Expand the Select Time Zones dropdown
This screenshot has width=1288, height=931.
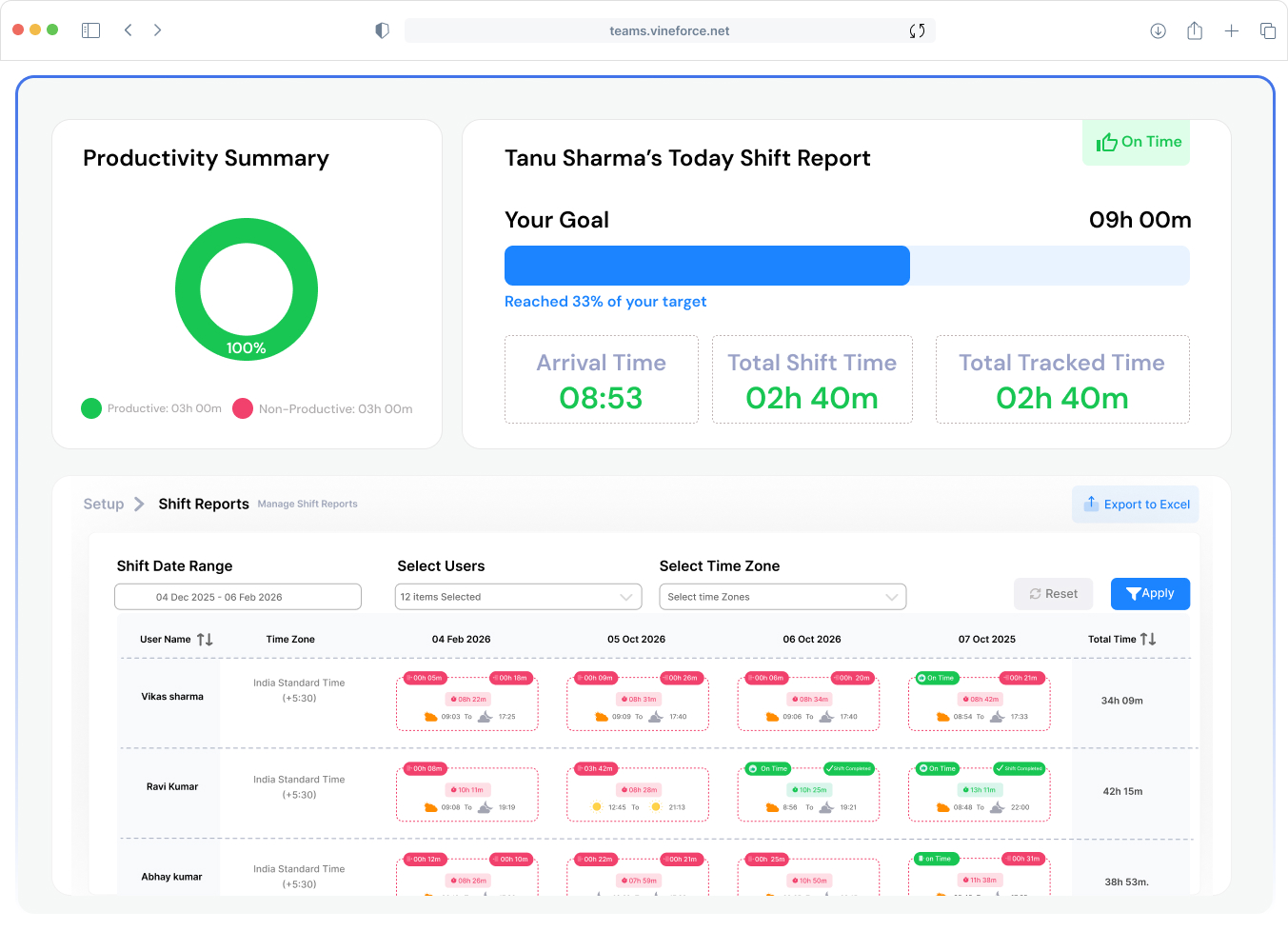pyautogui.click(x=783, y=597)
